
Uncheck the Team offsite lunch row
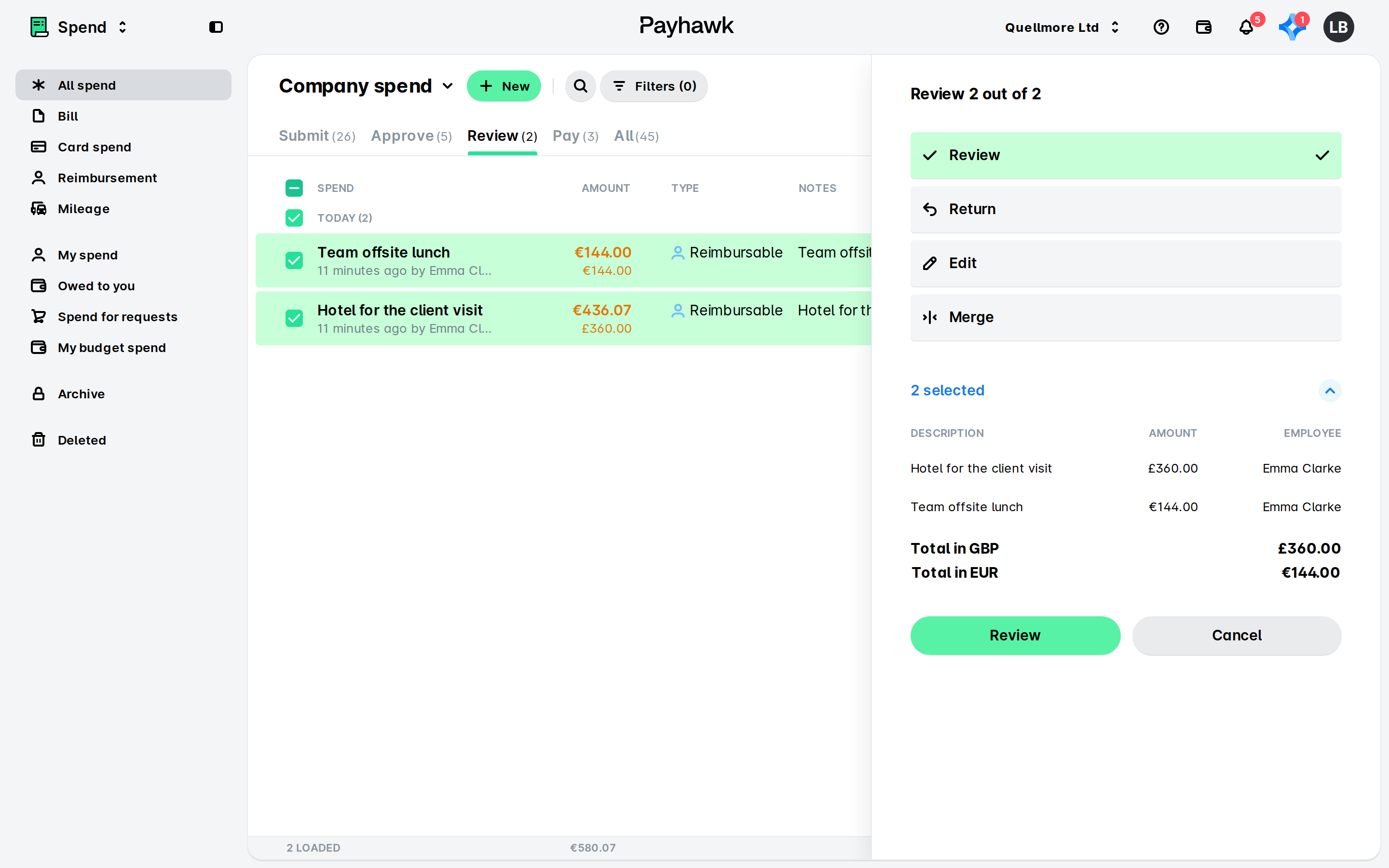click(294, 260)
